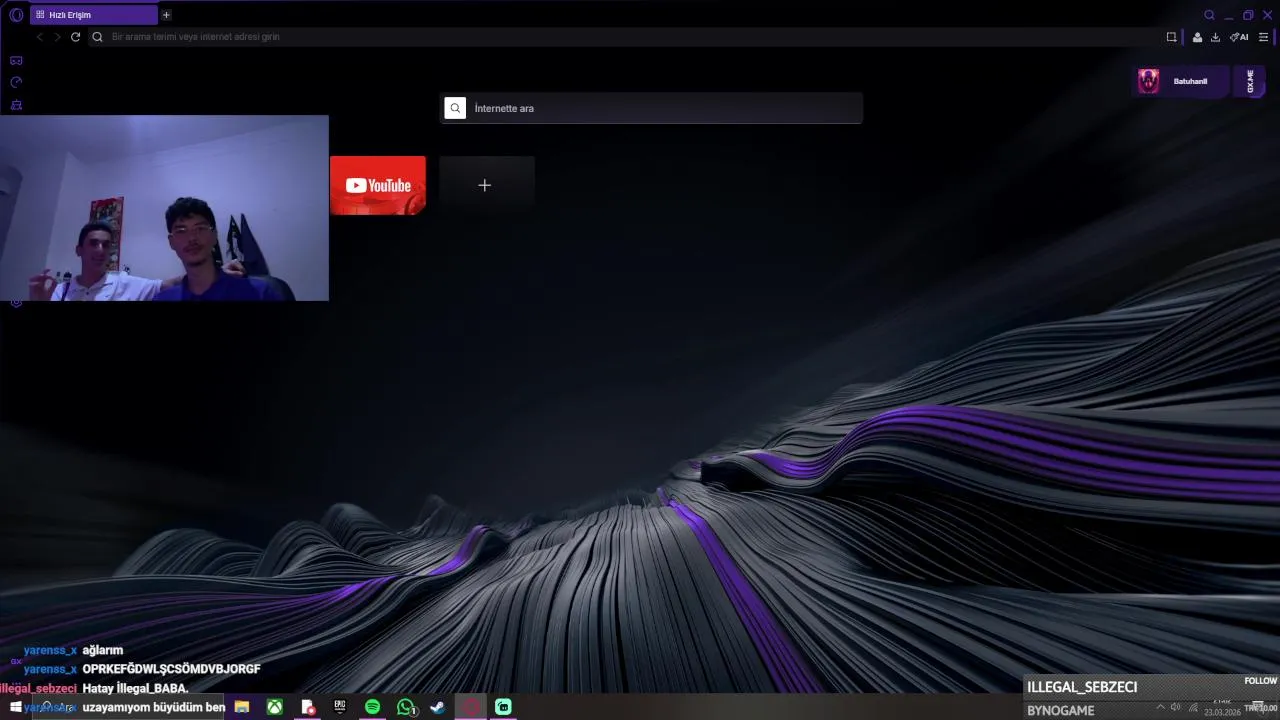Go back with the back arrow

coord(40,37)
